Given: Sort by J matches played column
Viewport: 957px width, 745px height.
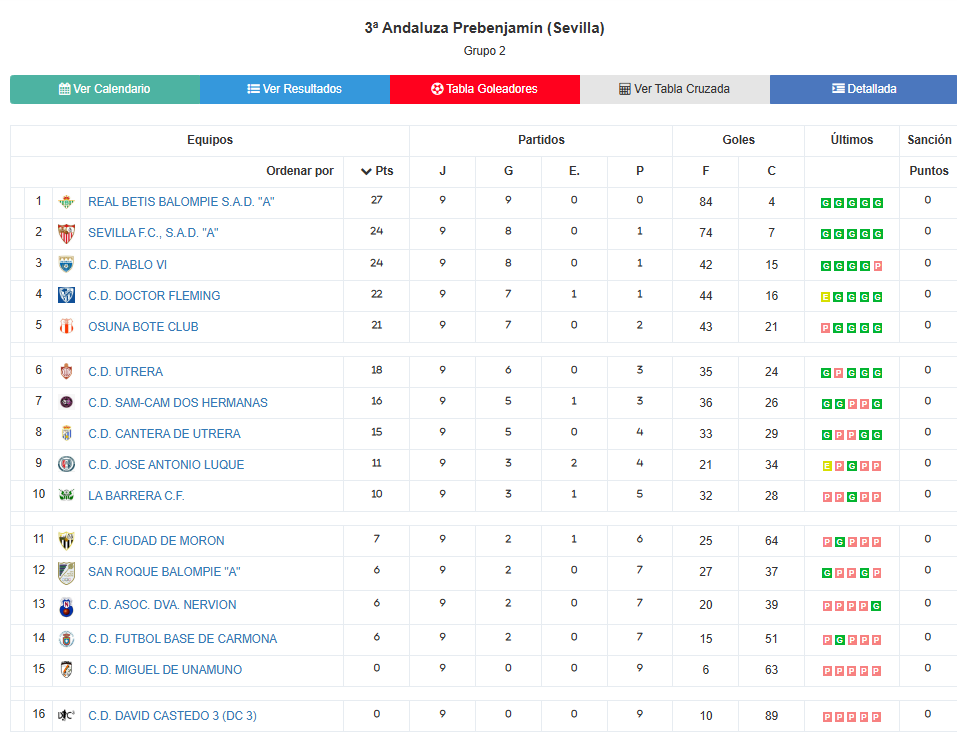Looking at the screenshot, I should point(442,171).
